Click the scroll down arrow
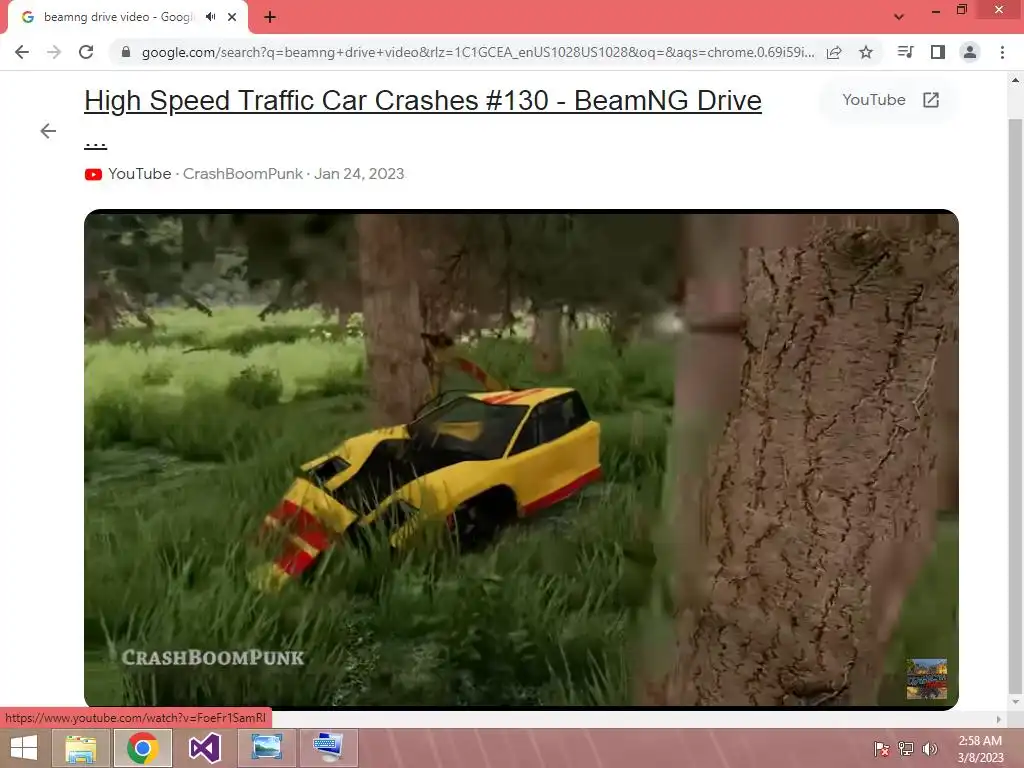 (1015, 702)
